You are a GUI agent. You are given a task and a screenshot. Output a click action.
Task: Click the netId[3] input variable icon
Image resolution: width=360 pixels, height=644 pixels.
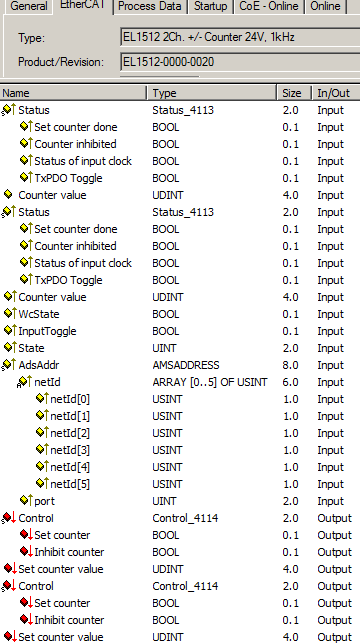coord(41,450)
